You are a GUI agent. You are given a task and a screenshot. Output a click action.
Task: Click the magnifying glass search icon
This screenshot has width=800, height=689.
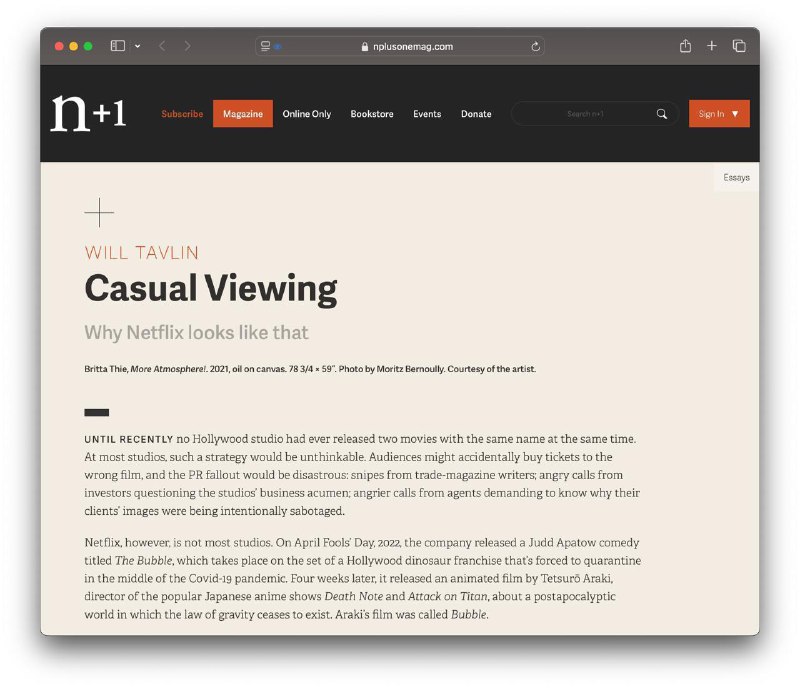[662, 114]
